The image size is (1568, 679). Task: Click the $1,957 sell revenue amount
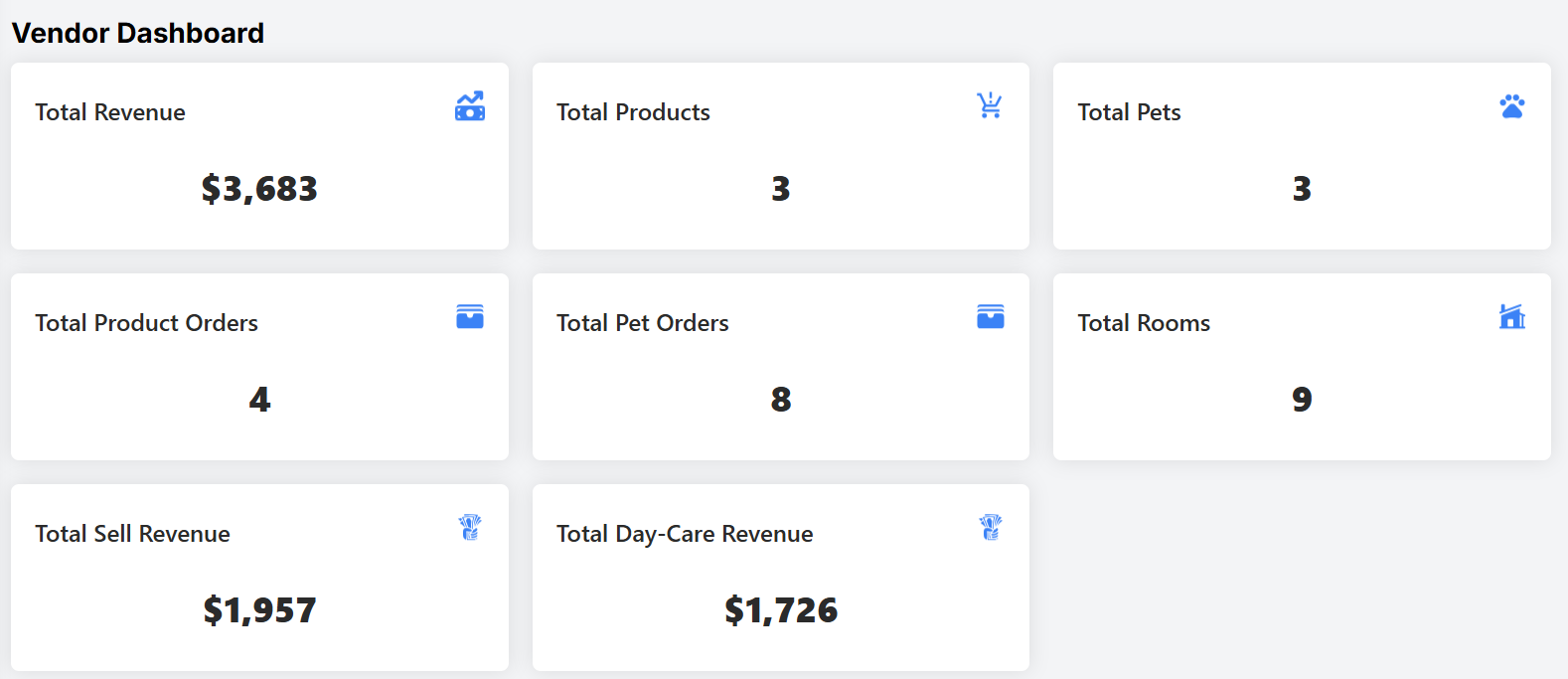[259, 610]
